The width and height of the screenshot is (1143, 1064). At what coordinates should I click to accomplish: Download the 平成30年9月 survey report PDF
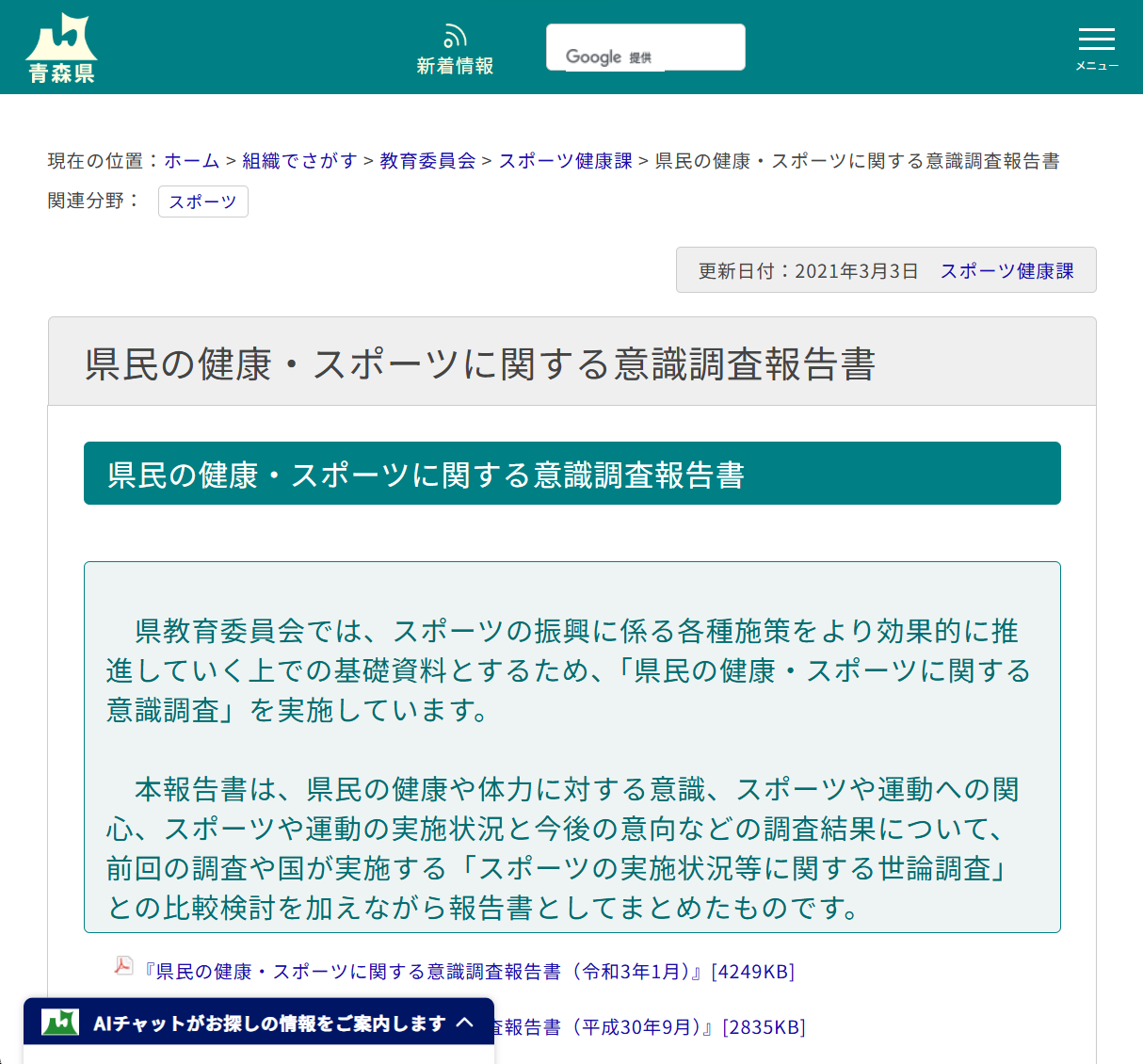[x=603, y=1028]
